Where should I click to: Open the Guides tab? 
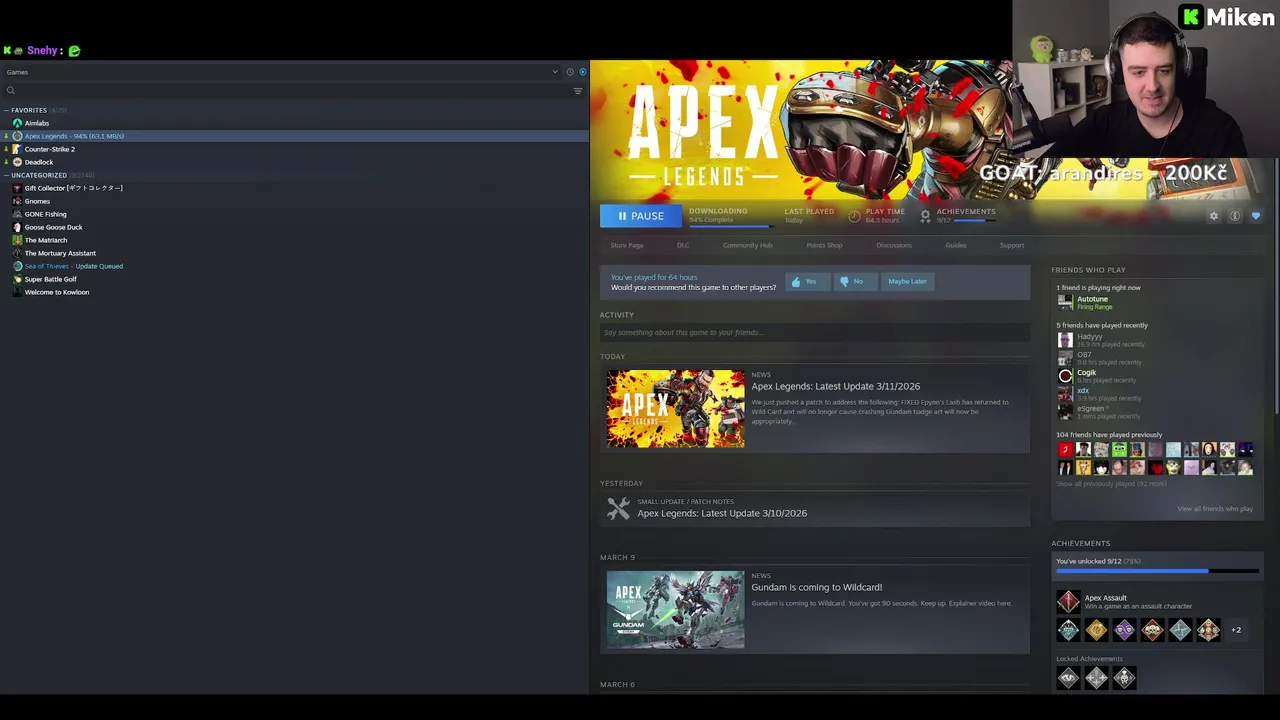pos(956,245)
